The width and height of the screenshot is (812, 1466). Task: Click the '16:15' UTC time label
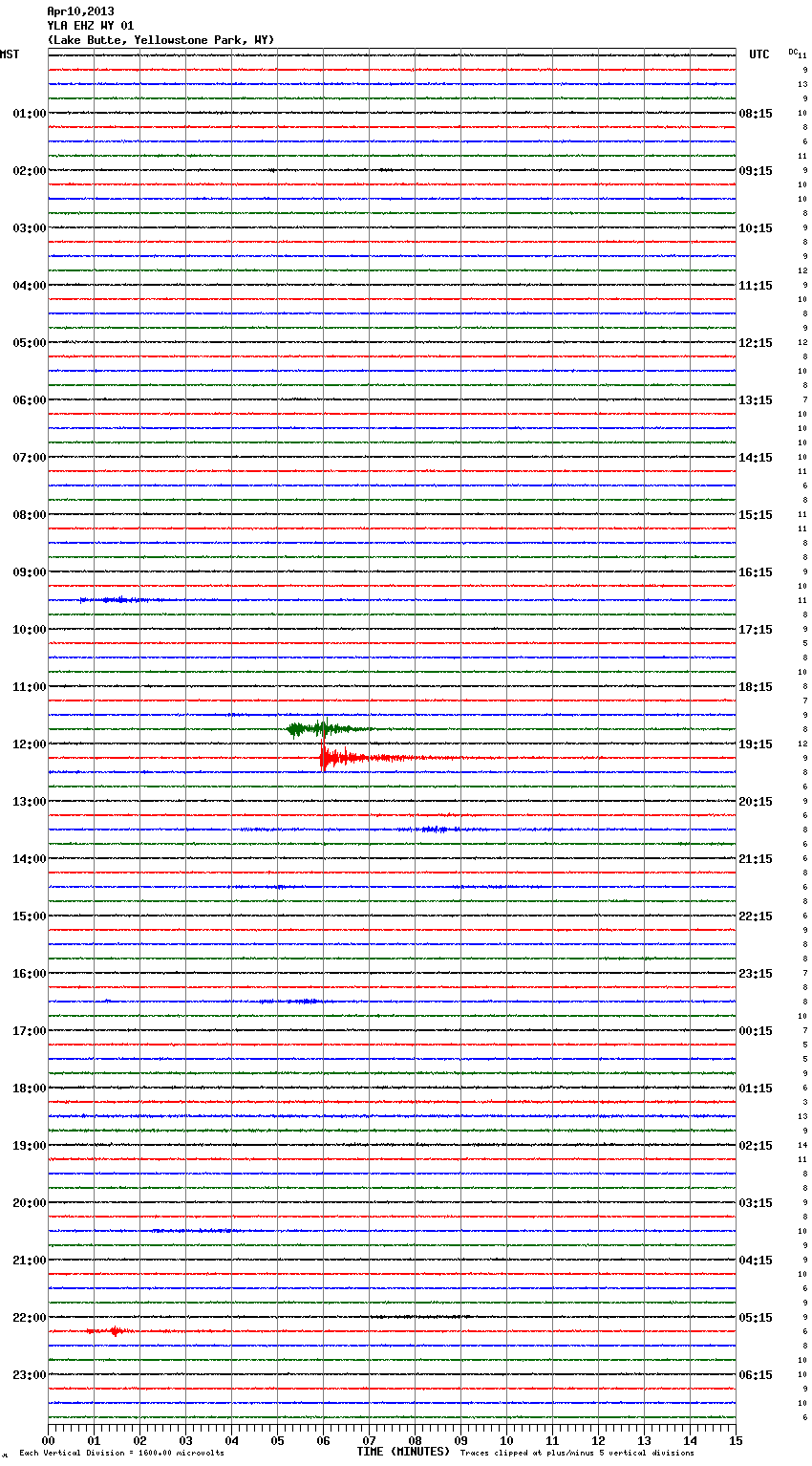point(756,572)
